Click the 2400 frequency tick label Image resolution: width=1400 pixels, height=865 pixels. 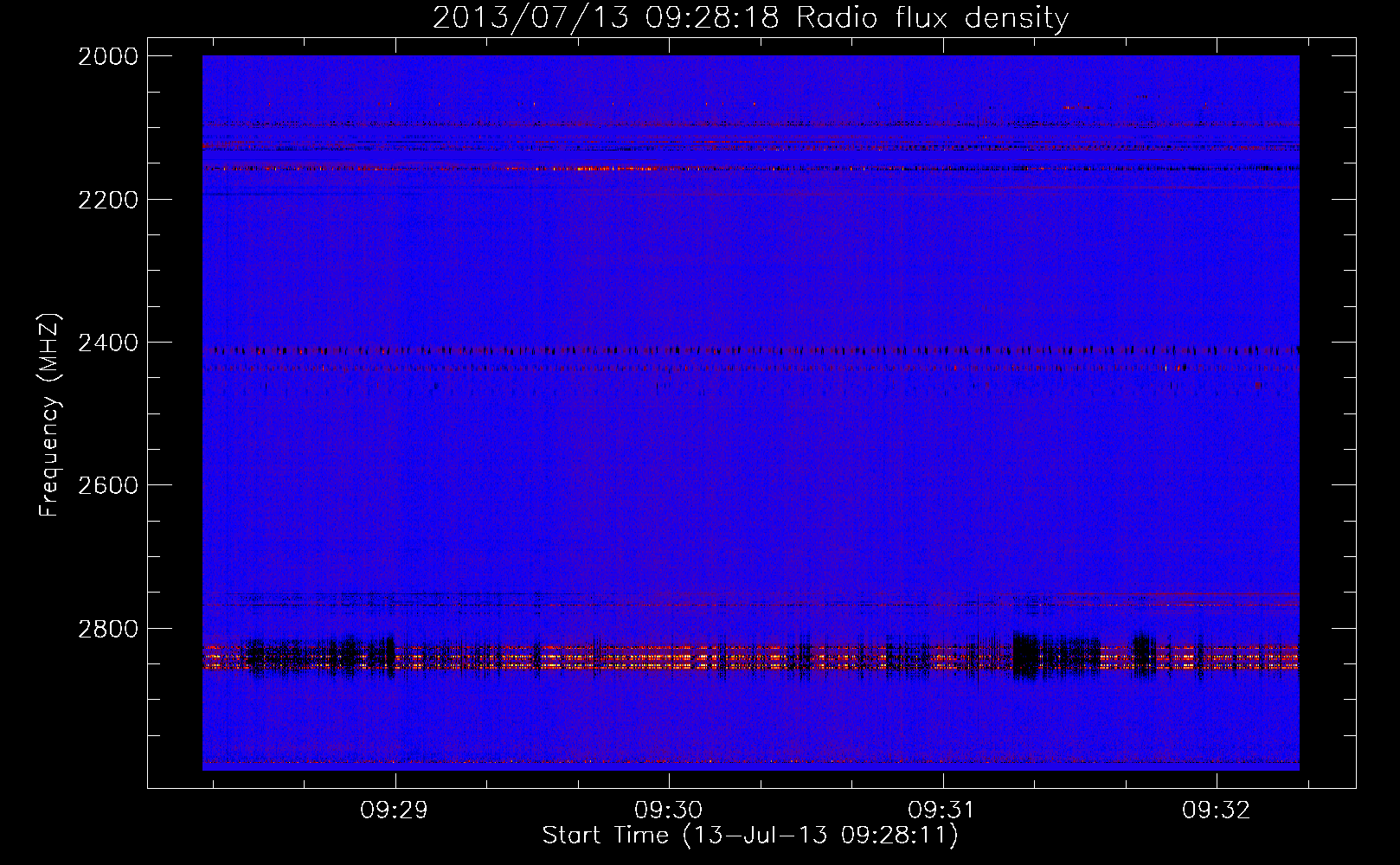click(x=108, y=343)
